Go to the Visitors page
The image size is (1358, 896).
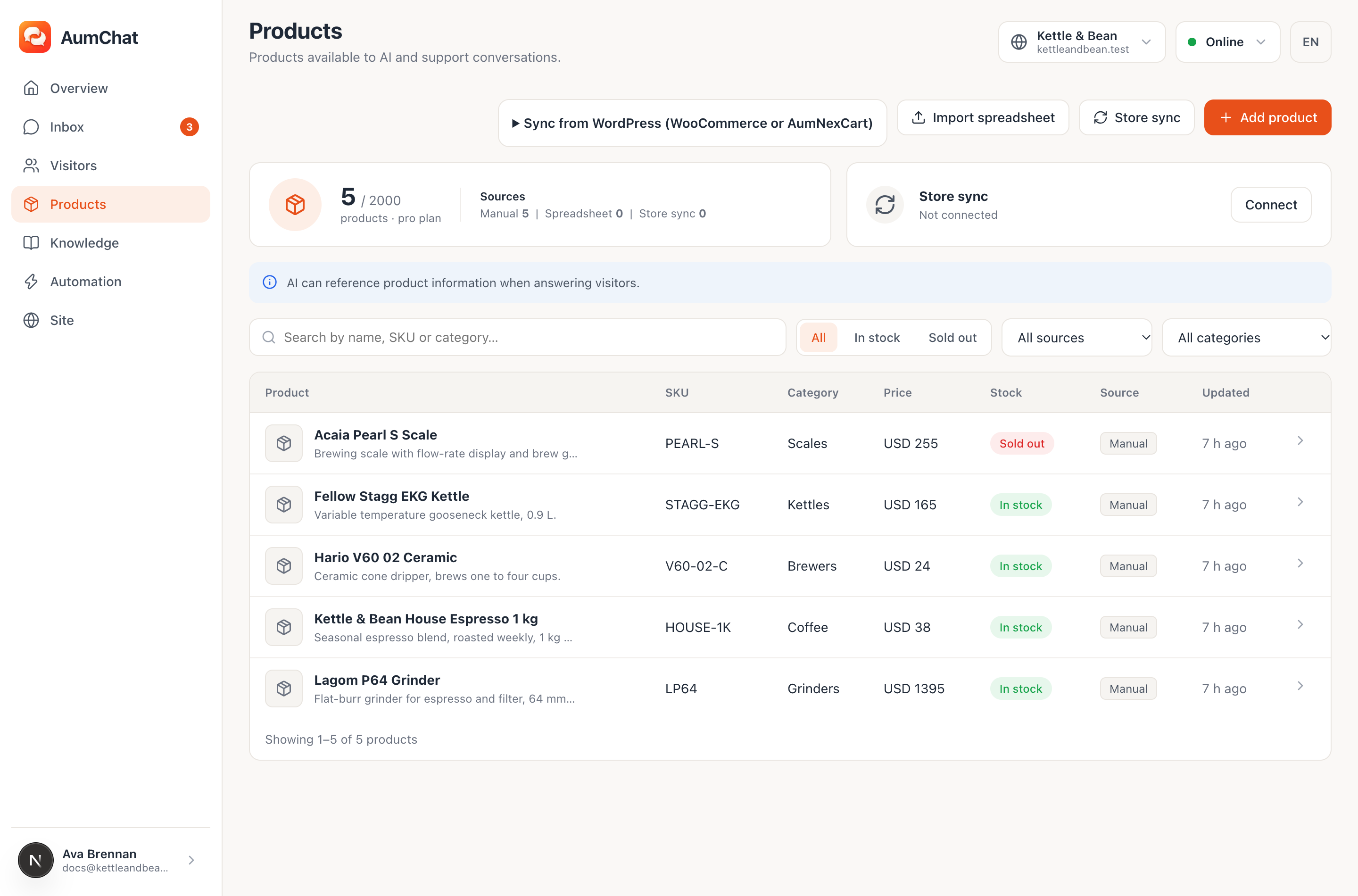[x=111, y=165]
